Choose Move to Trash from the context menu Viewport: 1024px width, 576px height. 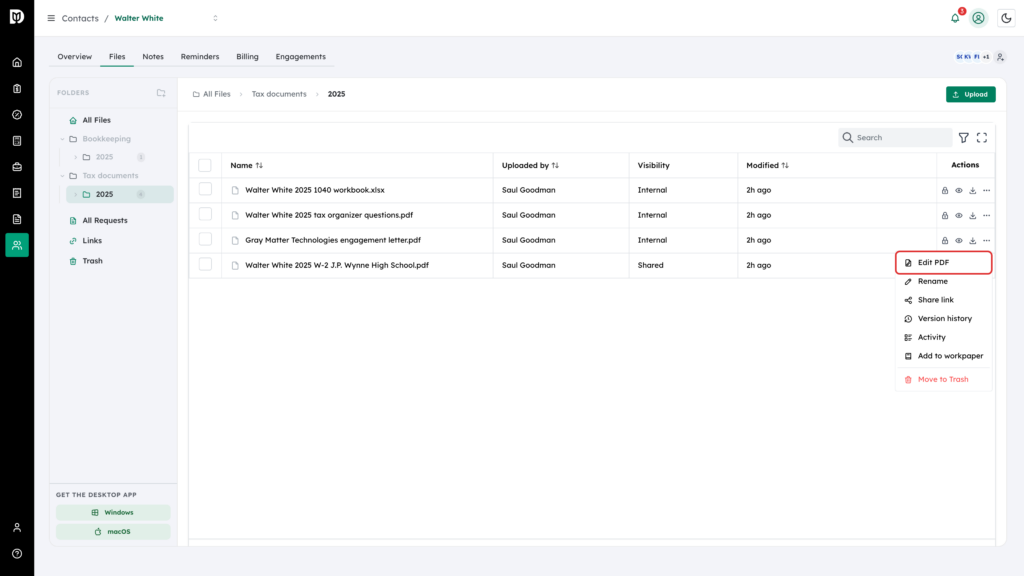[944, 379]
